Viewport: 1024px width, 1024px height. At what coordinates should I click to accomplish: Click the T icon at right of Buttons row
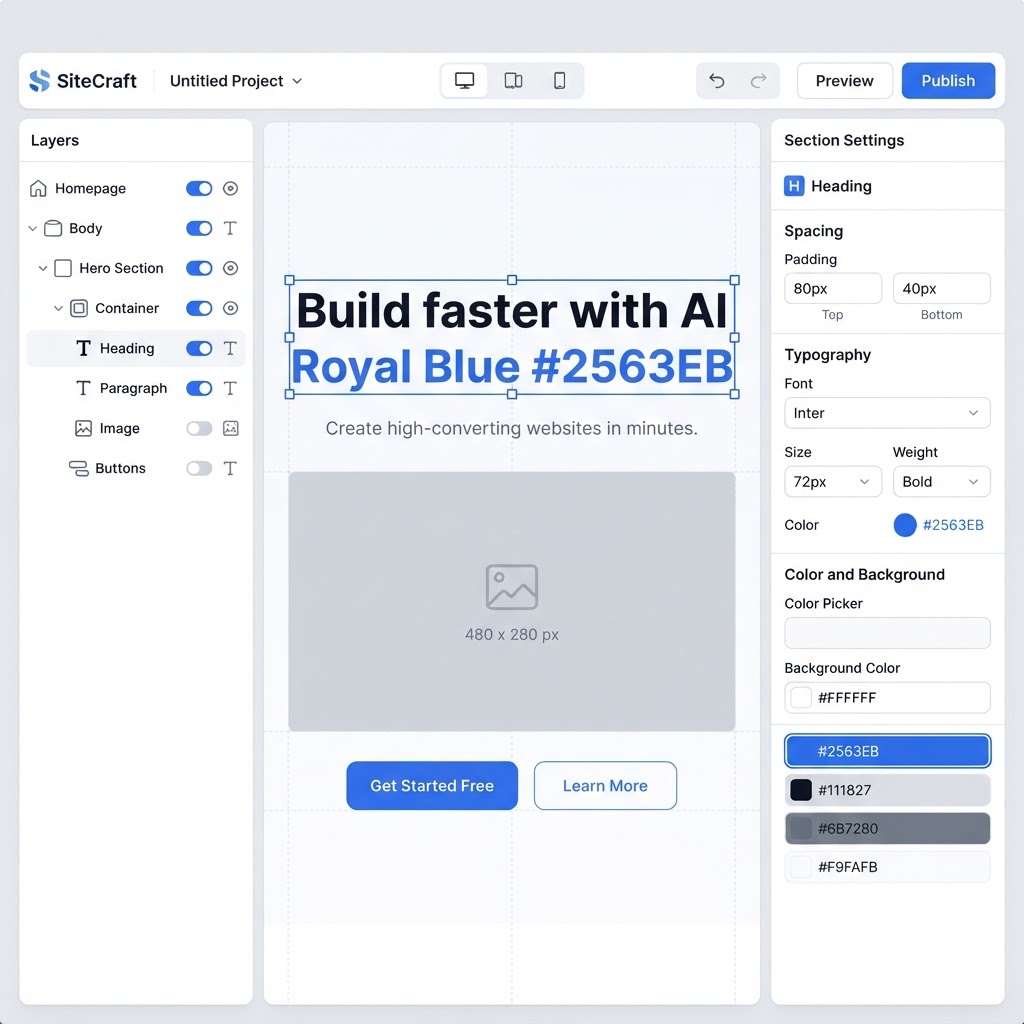[x=230, y=468]
